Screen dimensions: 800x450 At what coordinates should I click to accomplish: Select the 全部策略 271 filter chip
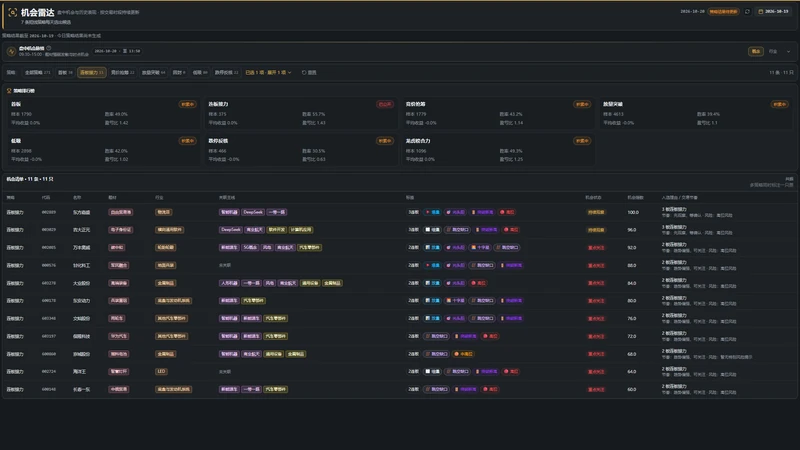coord(38,72)
